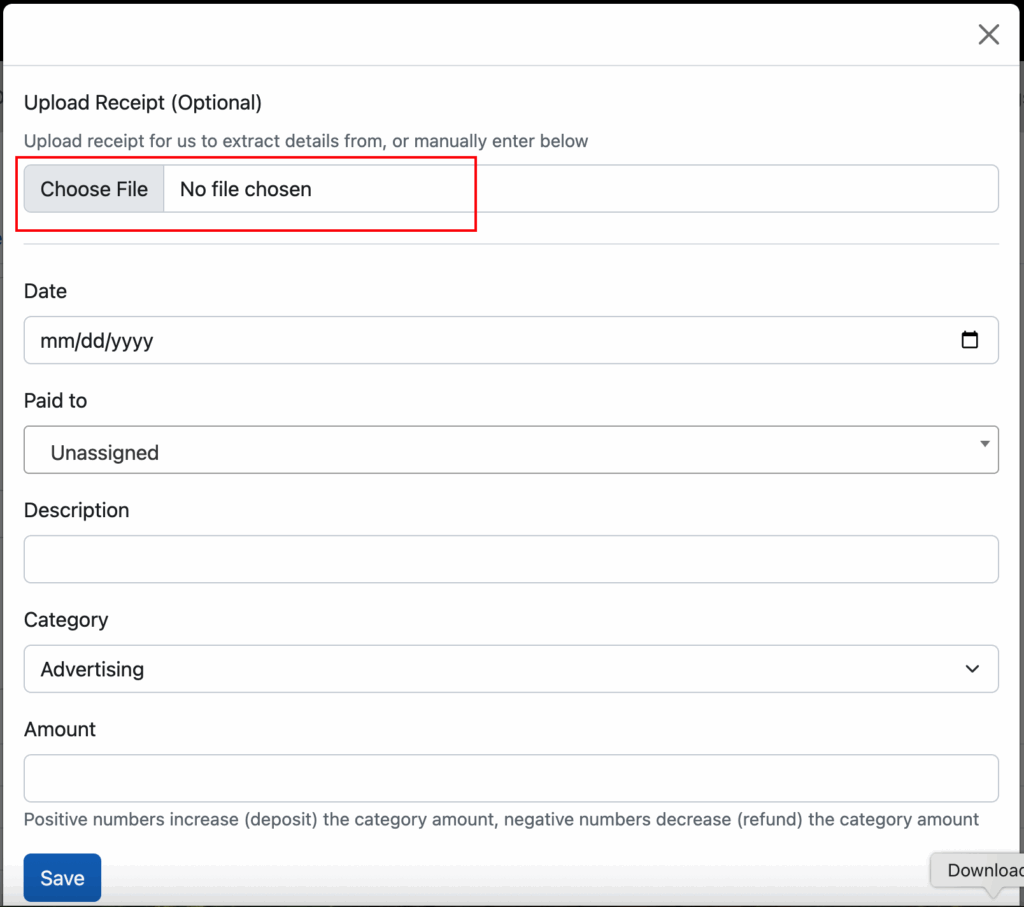
Task: Click the Download tooltip in the corner
Action: 982,870
